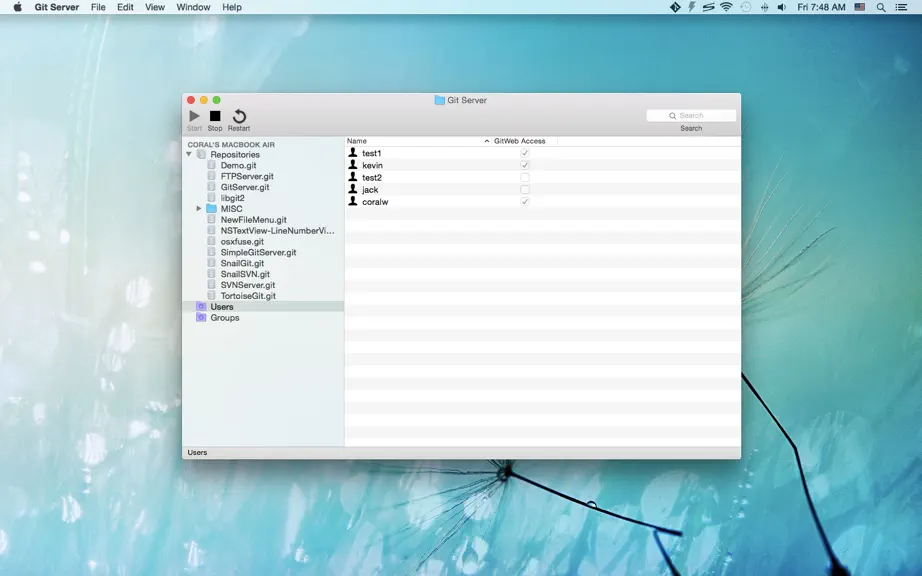Click the person icon beside test2
Viewport: 922px width, 576px height.
pos(353,176)
